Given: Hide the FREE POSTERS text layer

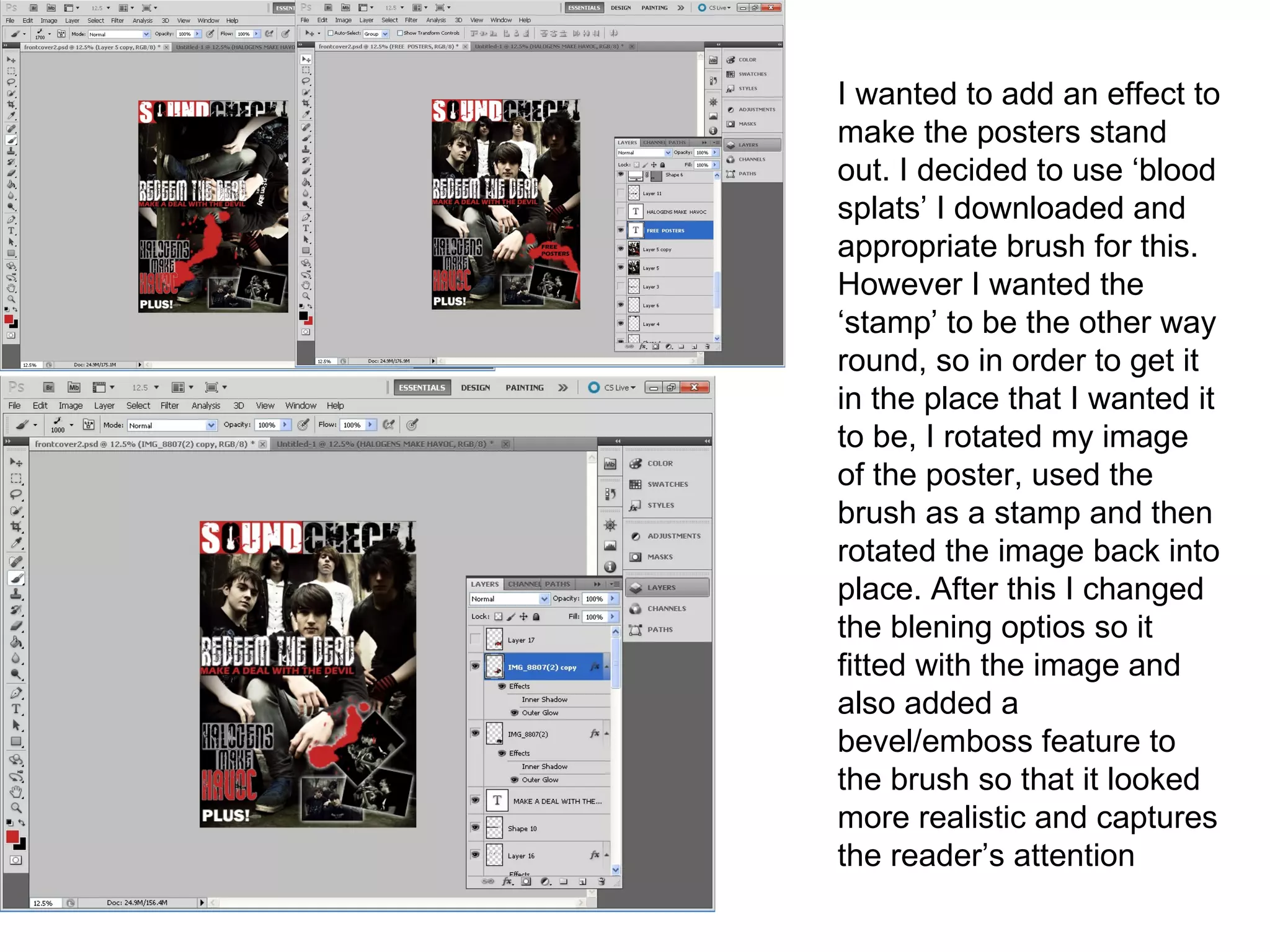Looking at the screenshot, I should 621,230.
